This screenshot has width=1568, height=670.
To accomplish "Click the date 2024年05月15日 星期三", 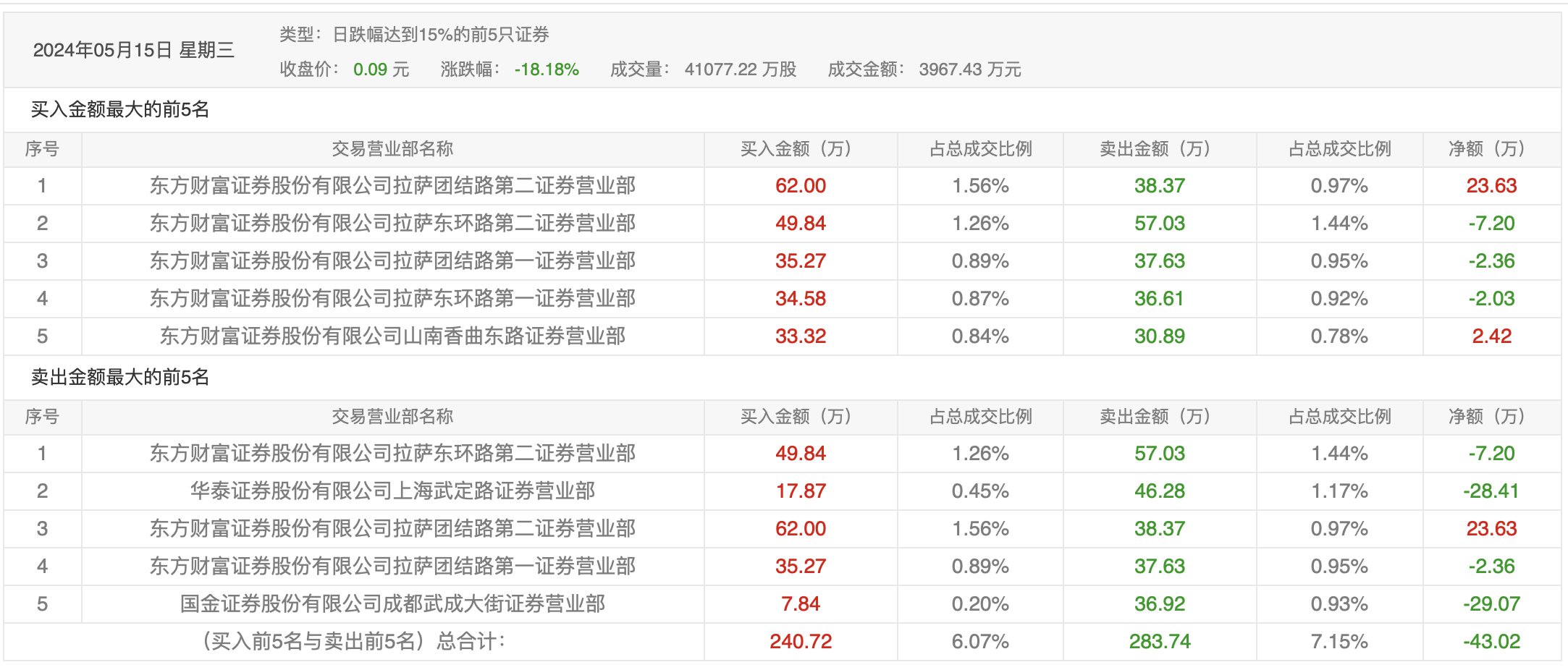I will 134,50.
